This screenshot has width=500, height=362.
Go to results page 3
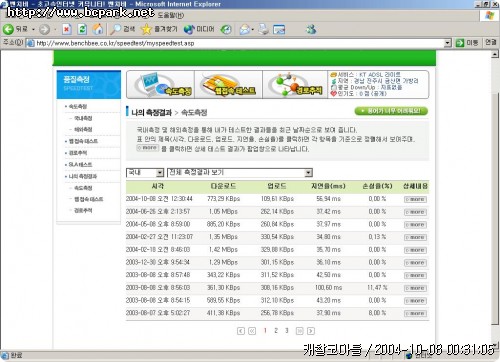pos(287,331)
